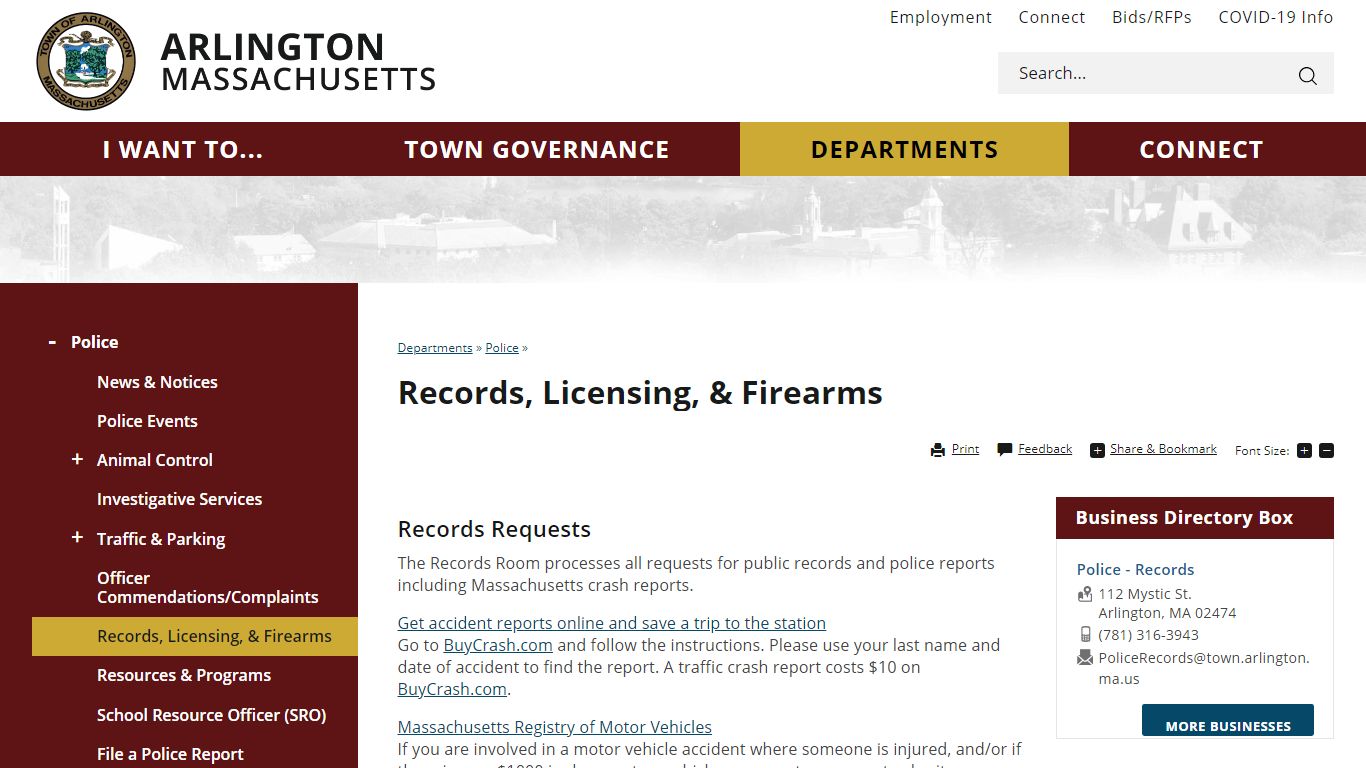1366x768 pixels.
Task: Open the Police - Records directory link
Action: tap(1135, 569)
